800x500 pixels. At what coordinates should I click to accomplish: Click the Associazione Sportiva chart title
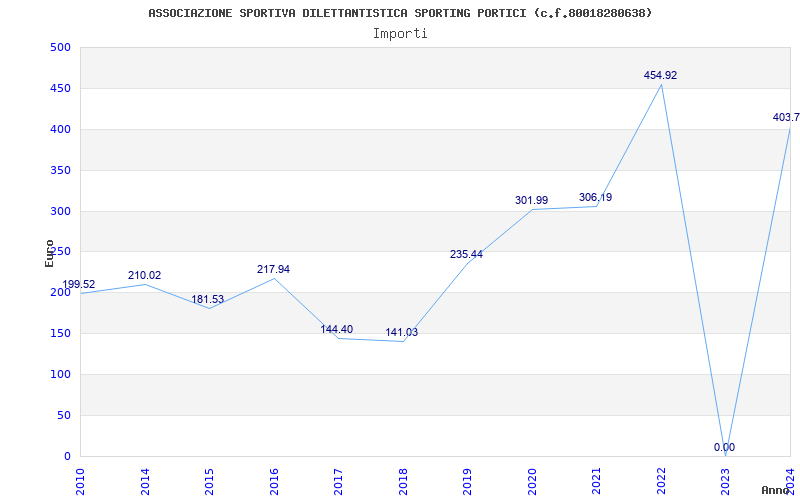point(400,13)
